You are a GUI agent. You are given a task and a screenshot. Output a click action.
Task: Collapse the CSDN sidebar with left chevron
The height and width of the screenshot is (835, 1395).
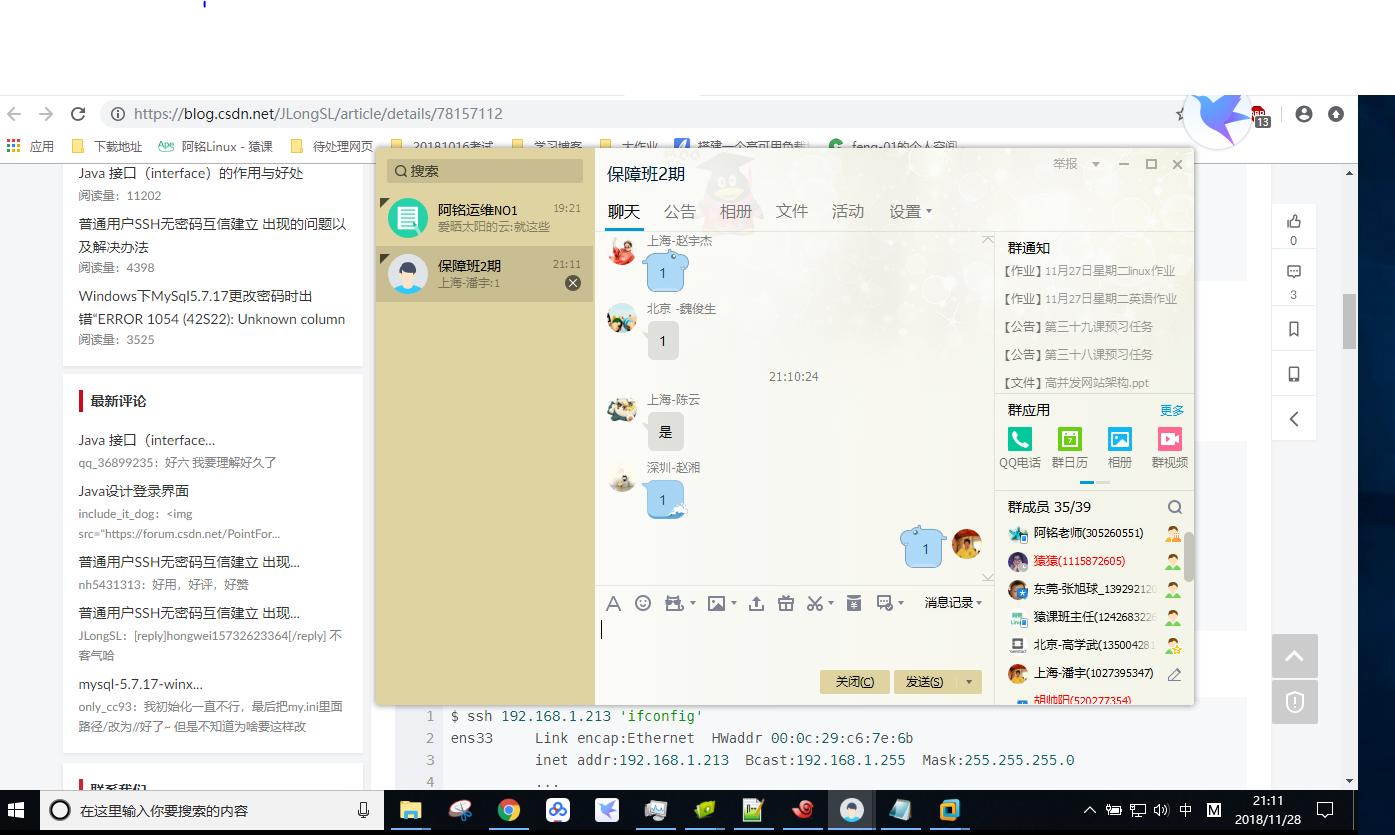pos(1294,419)
